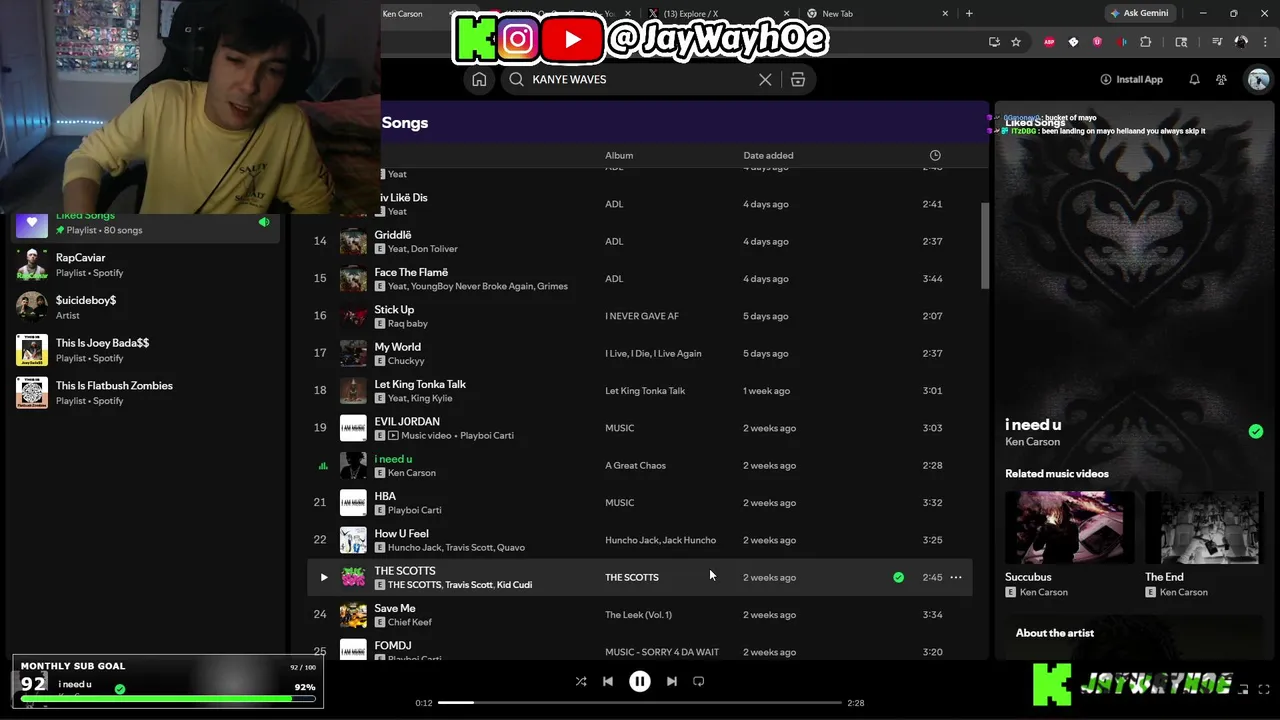
Task: Skip to the previous track
Action: pos(608,681)
